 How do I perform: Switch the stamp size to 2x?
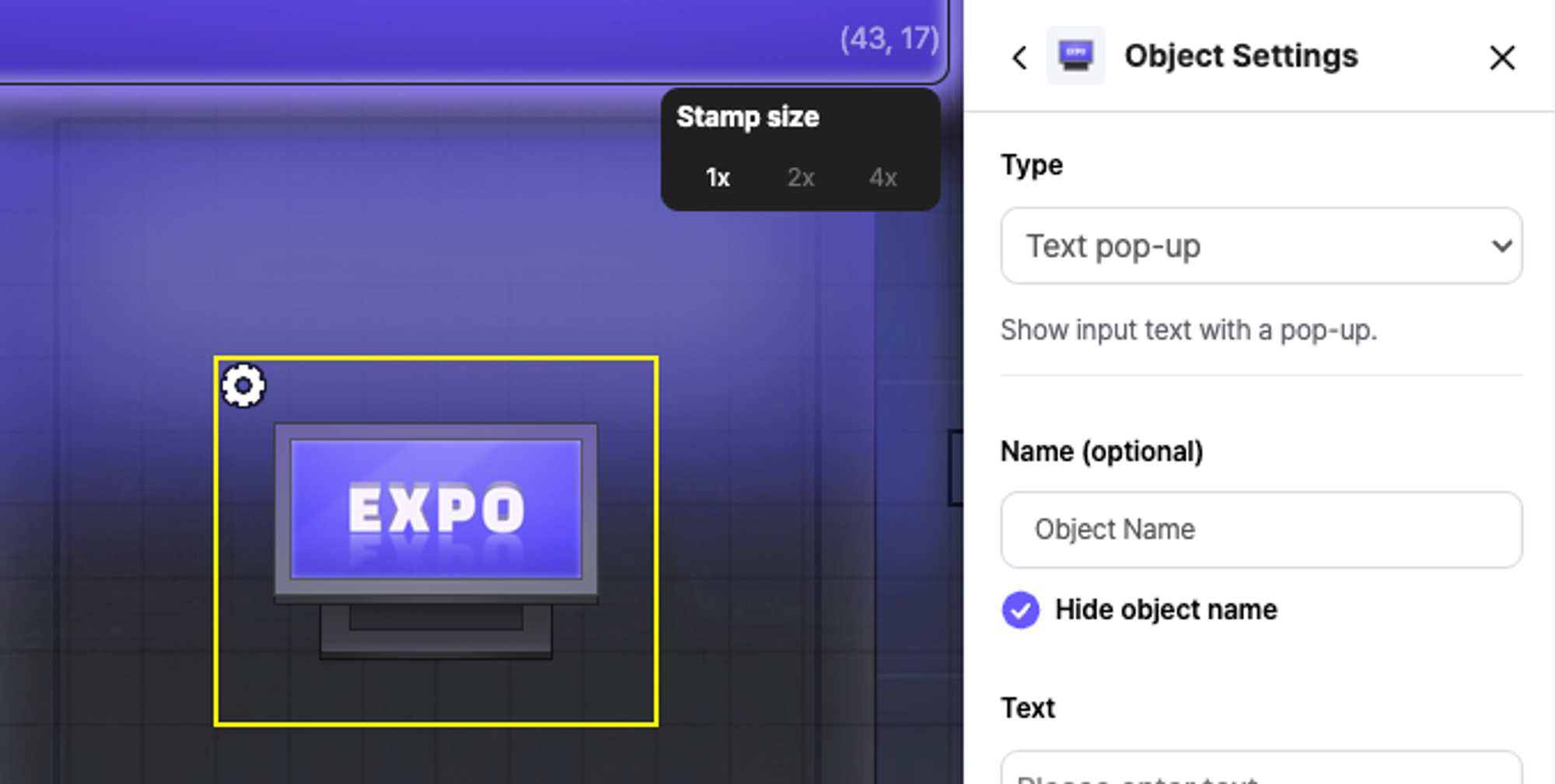coord(801,178)
